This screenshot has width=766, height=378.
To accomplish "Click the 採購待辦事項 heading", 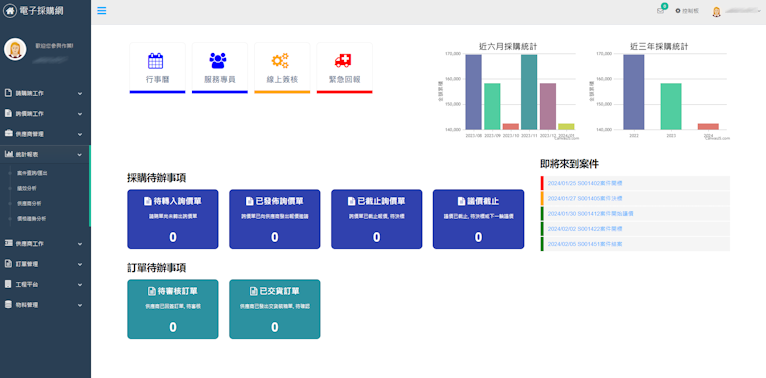I will (156, 178).
